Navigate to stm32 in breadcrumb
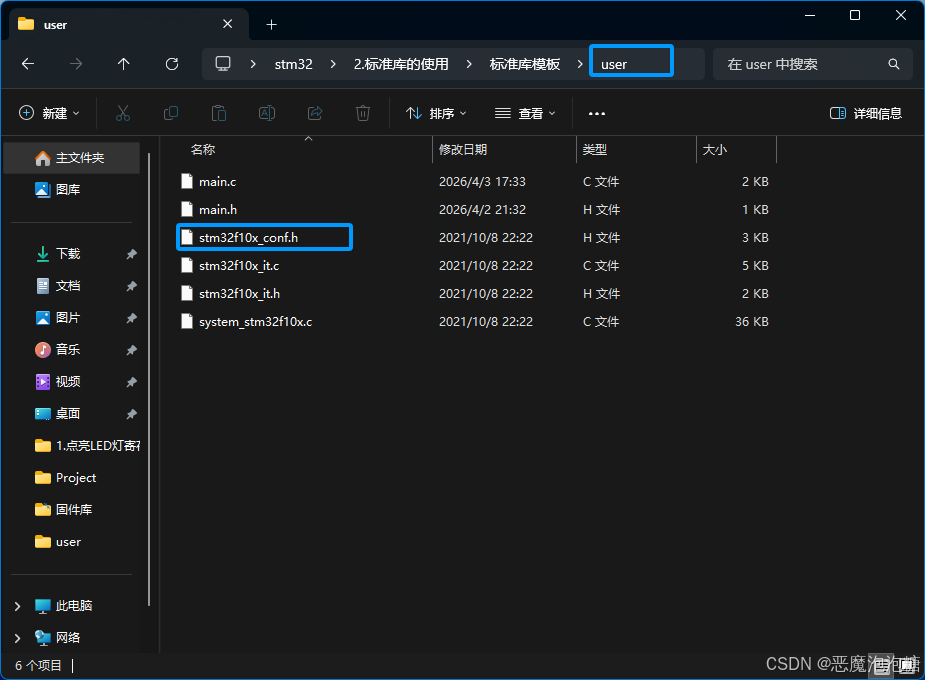Viewport: 925px width, 680px height. click(x=293, y=64)
